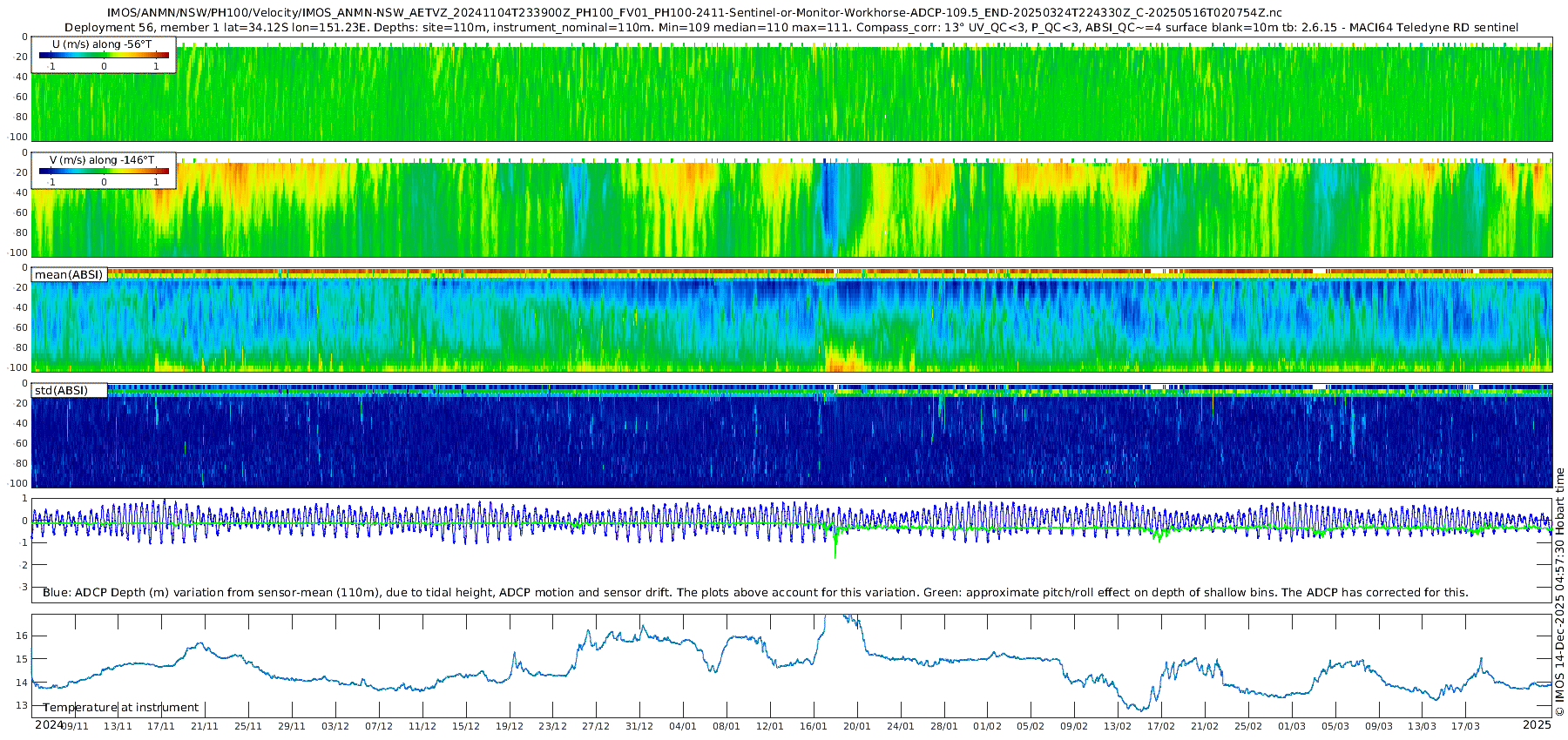
Task: Select the 13/02 date tick label
Action: point(1117,726)
